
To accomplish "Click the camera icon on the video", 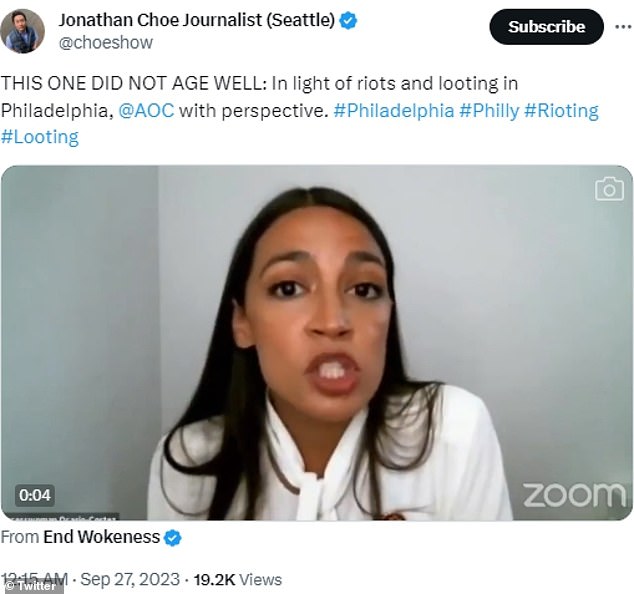I will (609, 188).
